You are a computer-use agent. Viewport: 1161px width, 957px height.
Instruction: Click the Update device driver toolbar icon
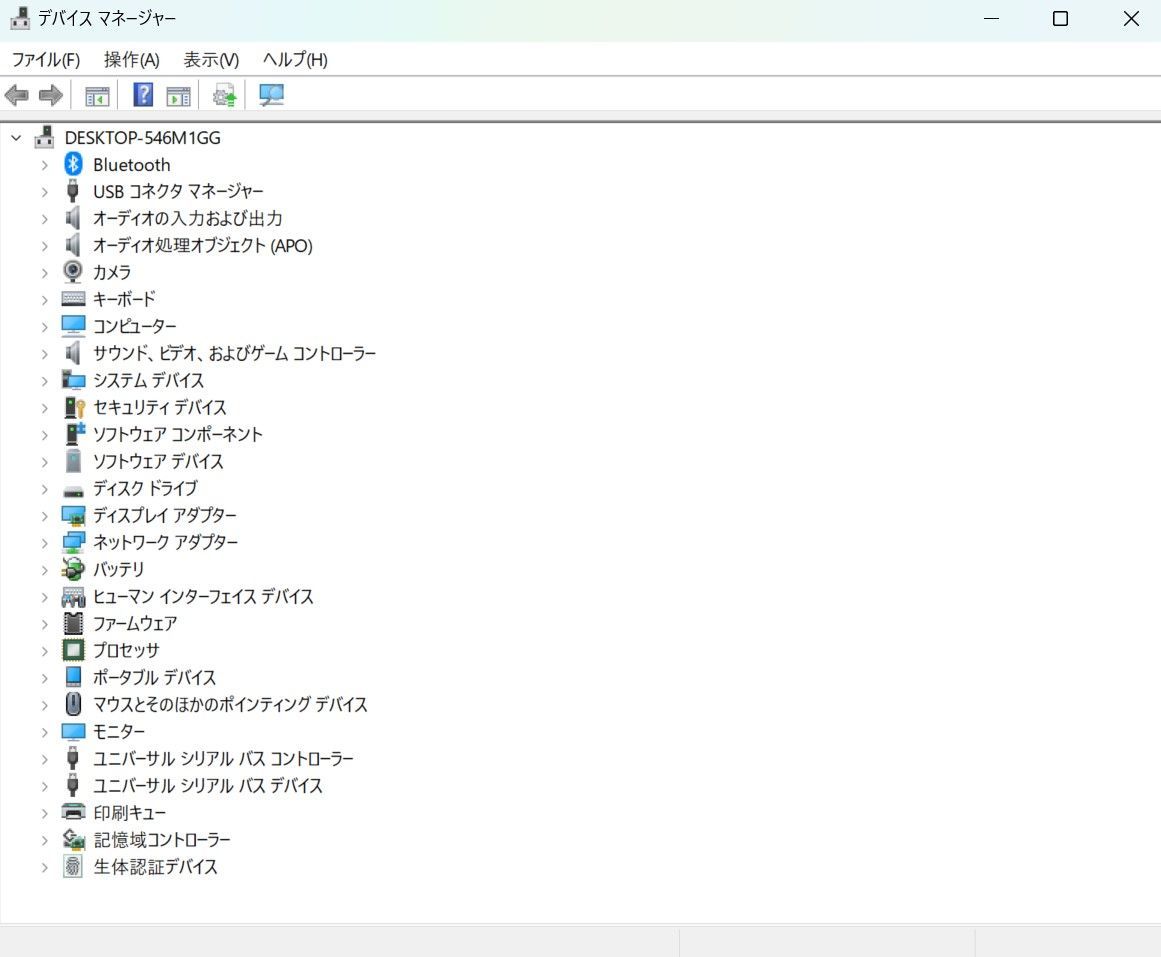tap(224, 95)
